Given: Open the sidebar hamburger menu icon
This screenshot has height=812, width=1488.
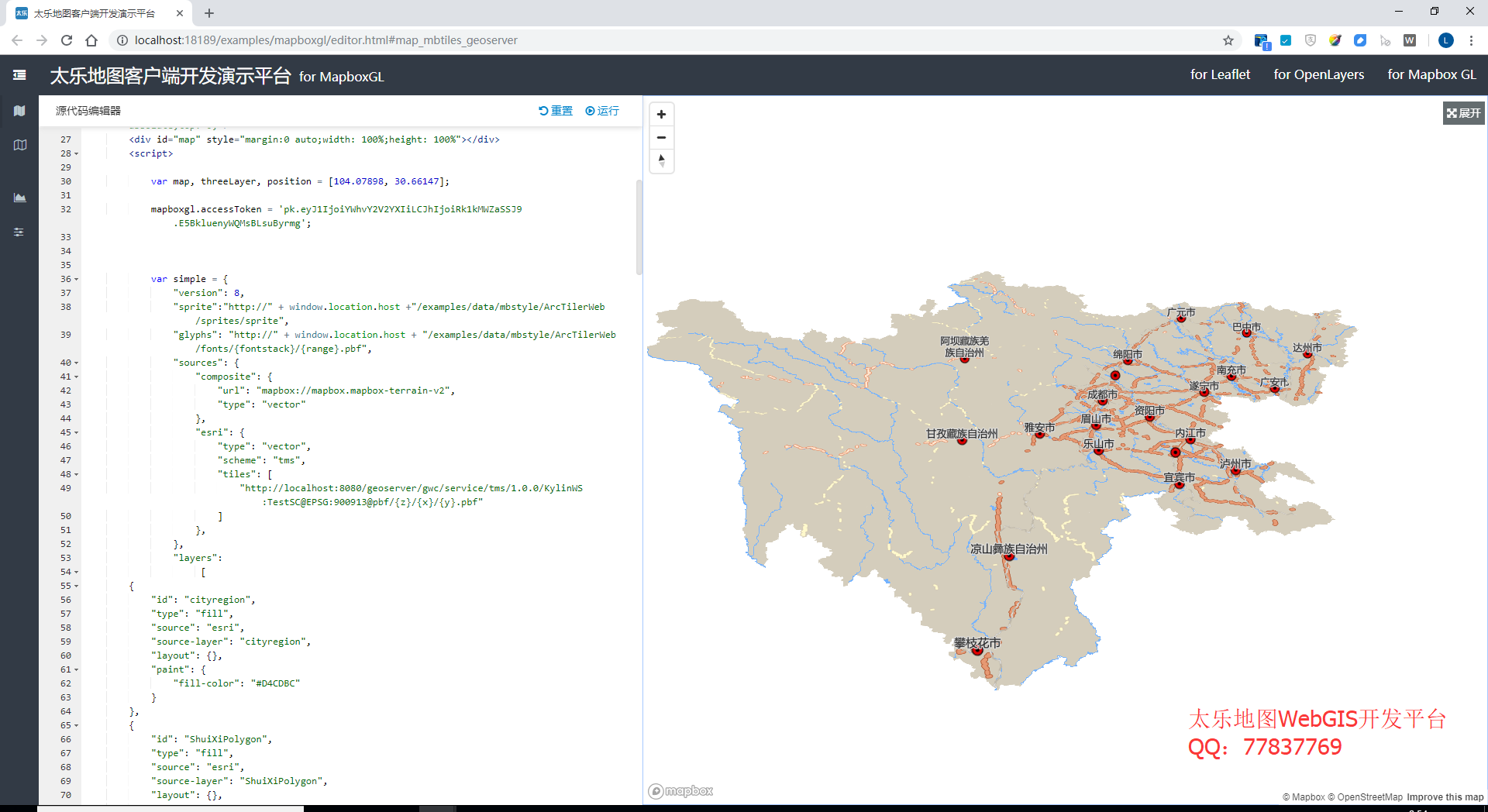Looking at the screenshot, I should (19, 75).
